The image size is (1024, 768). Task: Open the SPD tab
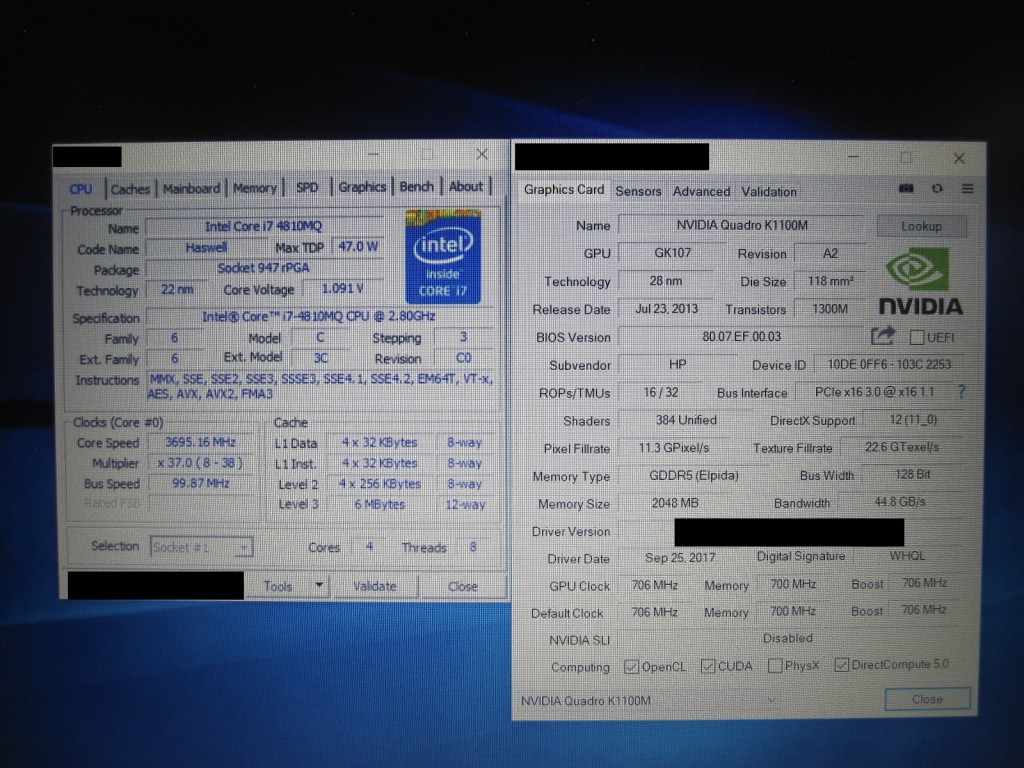307,187
